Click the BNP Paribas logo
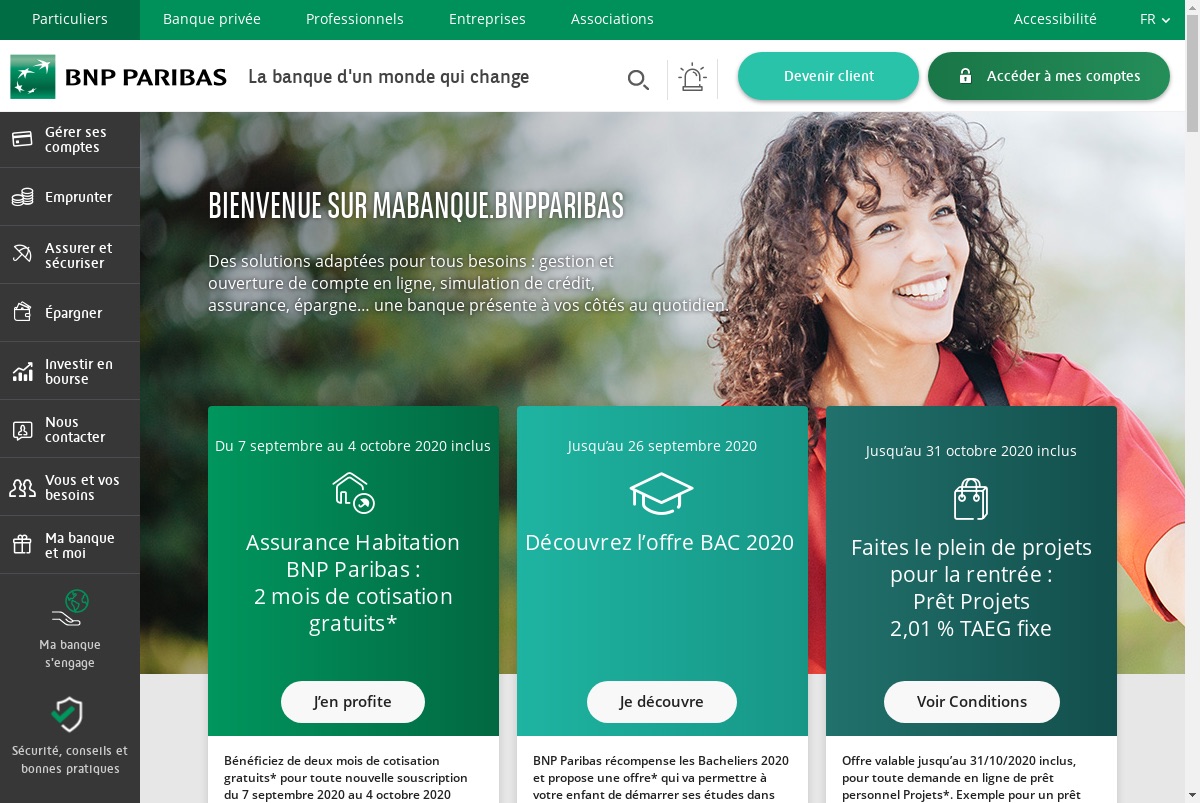This screenshot has height=803, width=1200. click(x=119, y=77)
